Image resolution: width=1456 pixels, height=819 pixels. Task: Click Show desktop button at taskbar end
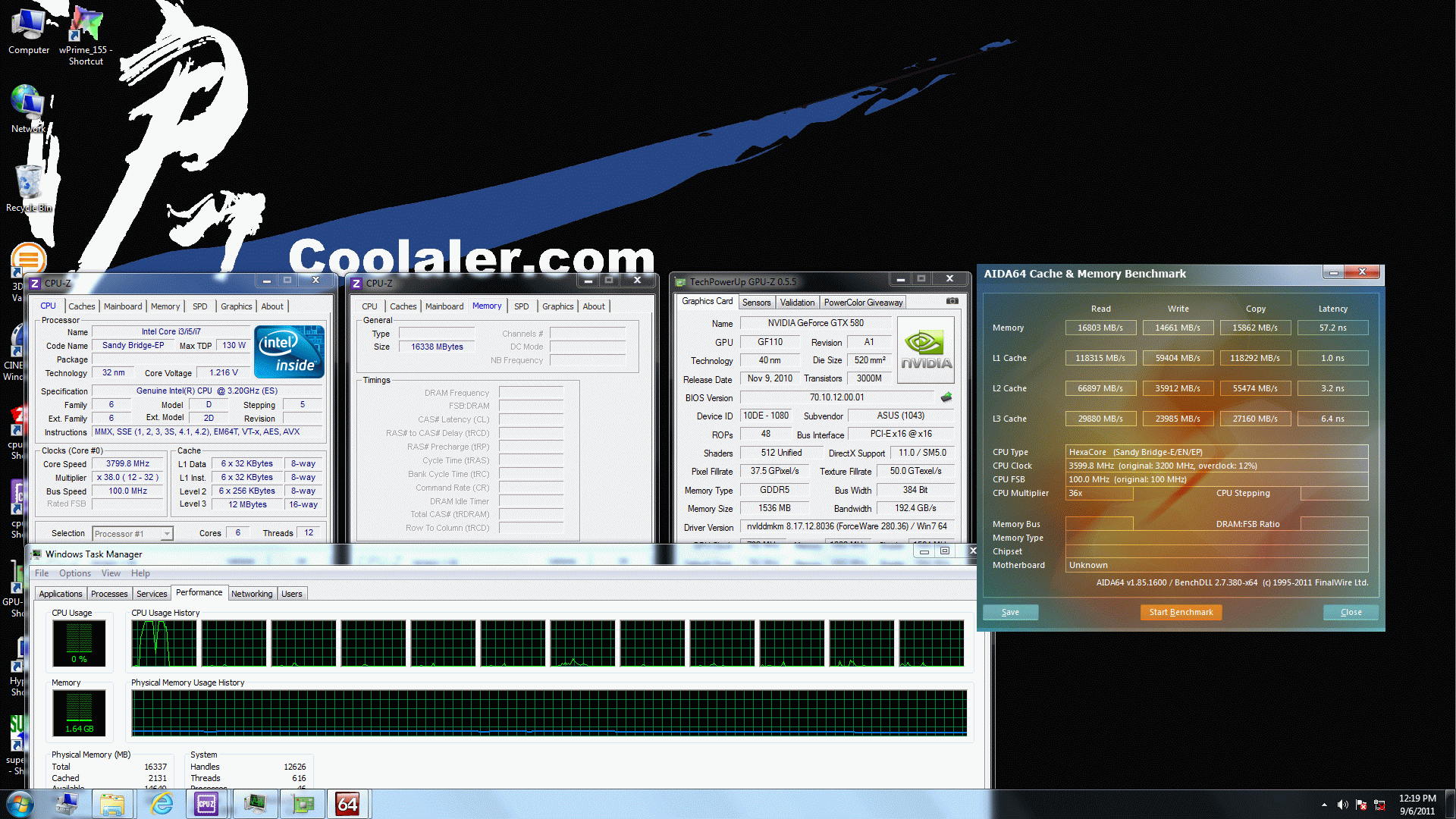tap(1450, 804)
